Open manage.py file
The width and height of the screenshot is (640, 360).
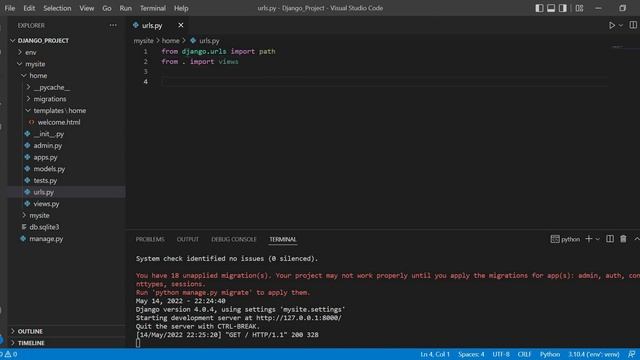46,239
